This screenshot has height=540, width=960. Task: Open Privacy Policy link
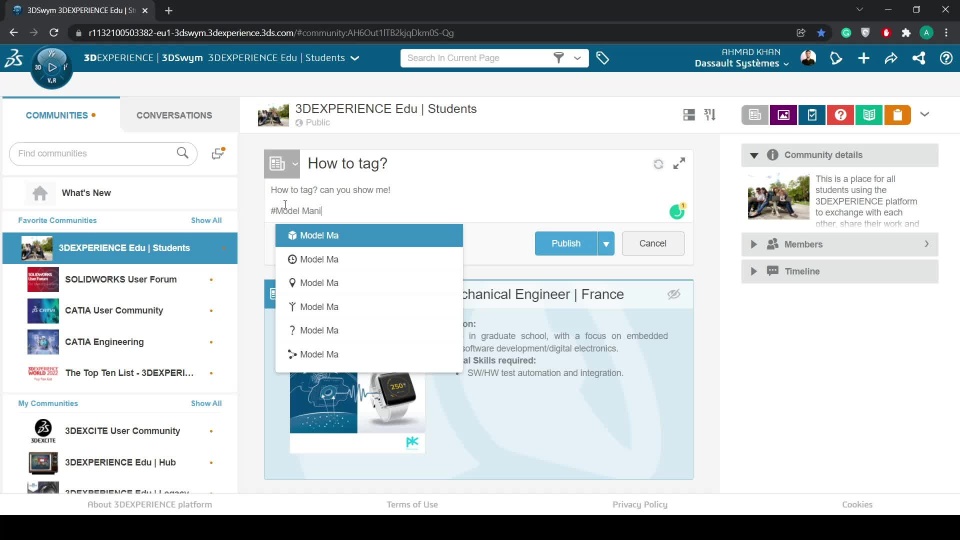[x=640, y=504]
